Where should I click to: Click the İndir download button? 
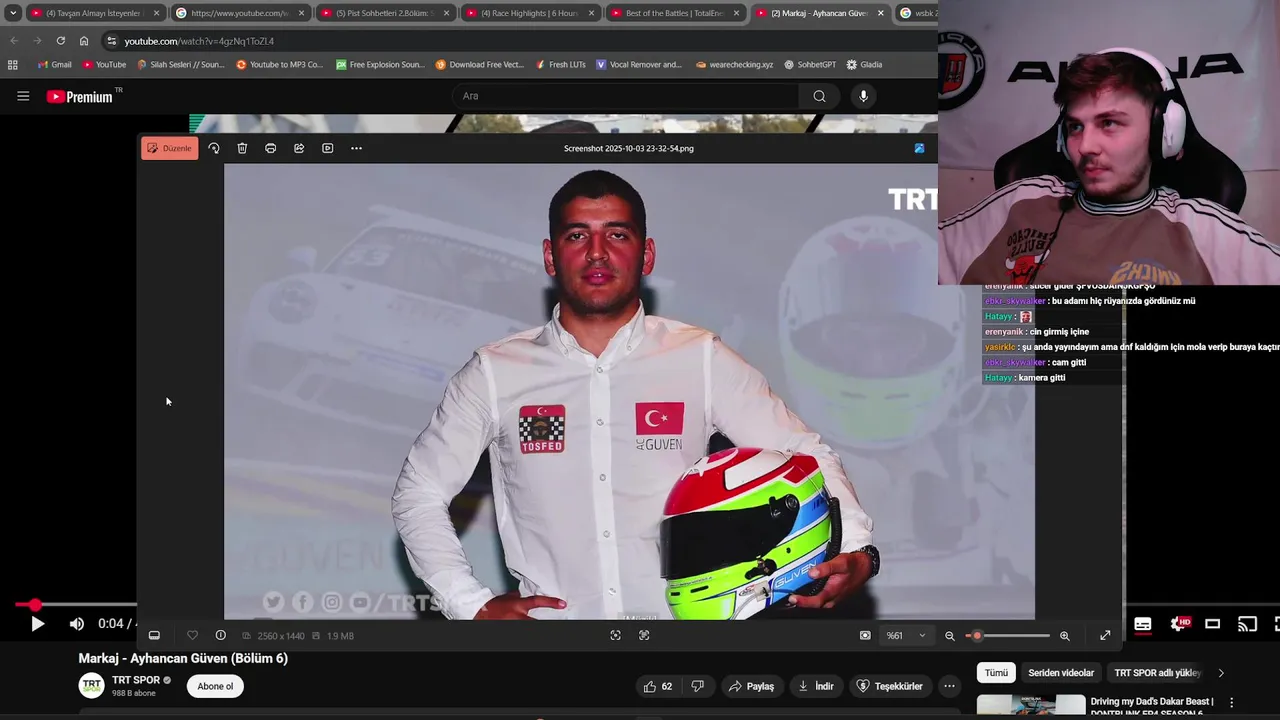pyautogui.click(x=816, y=686)
